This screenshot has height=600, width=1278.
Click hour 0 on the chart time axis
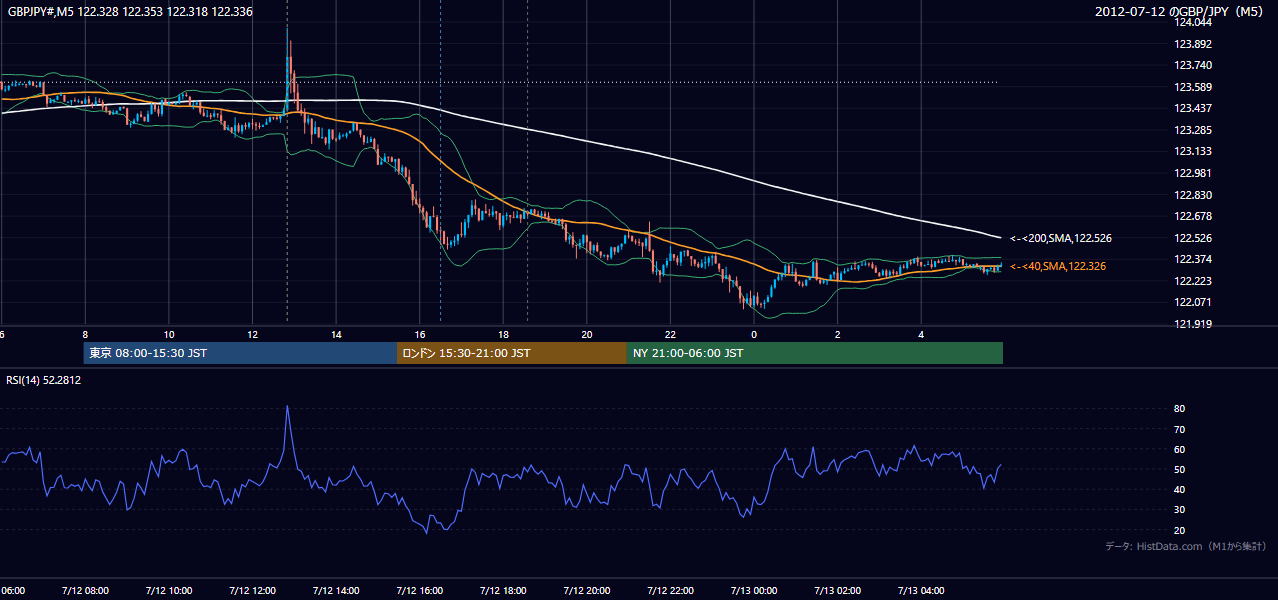(x=754, y=334)
